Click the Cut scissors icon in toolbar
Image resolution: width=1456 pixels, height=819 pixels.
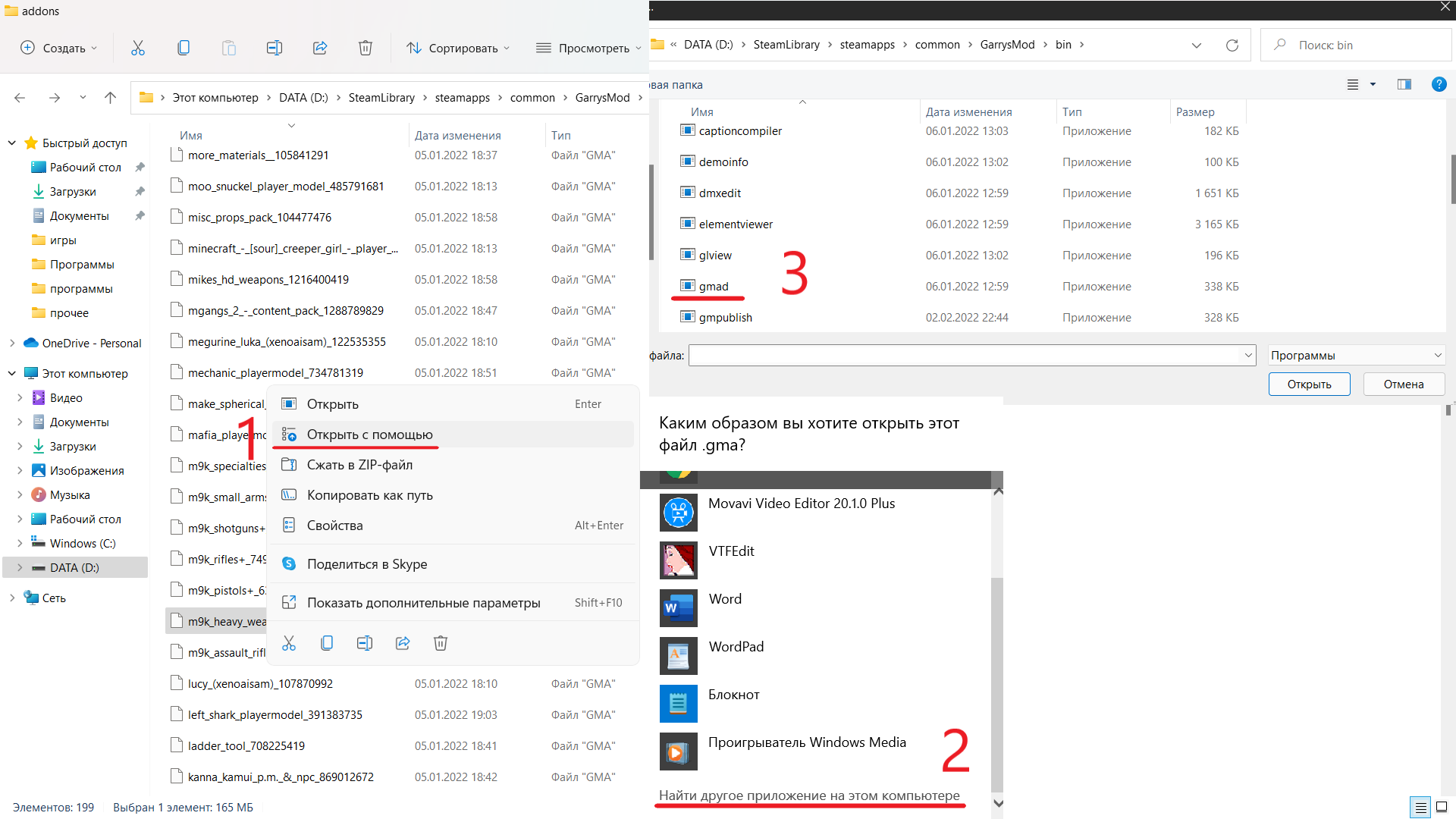click(x=137, y=48)
